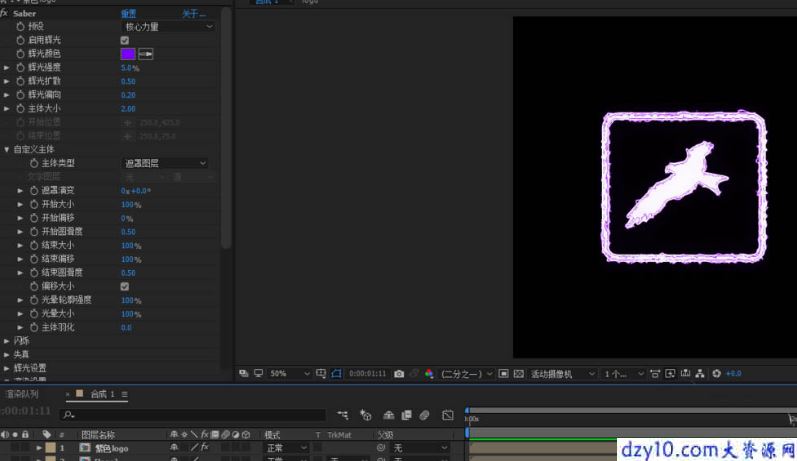Toggle stopwatch for 辉光颜色 property

(20, 54)
